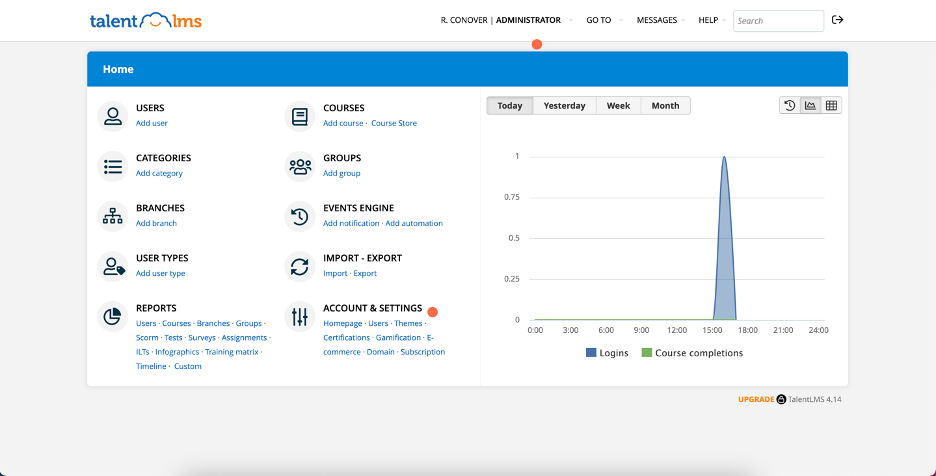The image size is (936, 476).
Task: Click the logout arrow icon
Action: [x=838, y=20]
